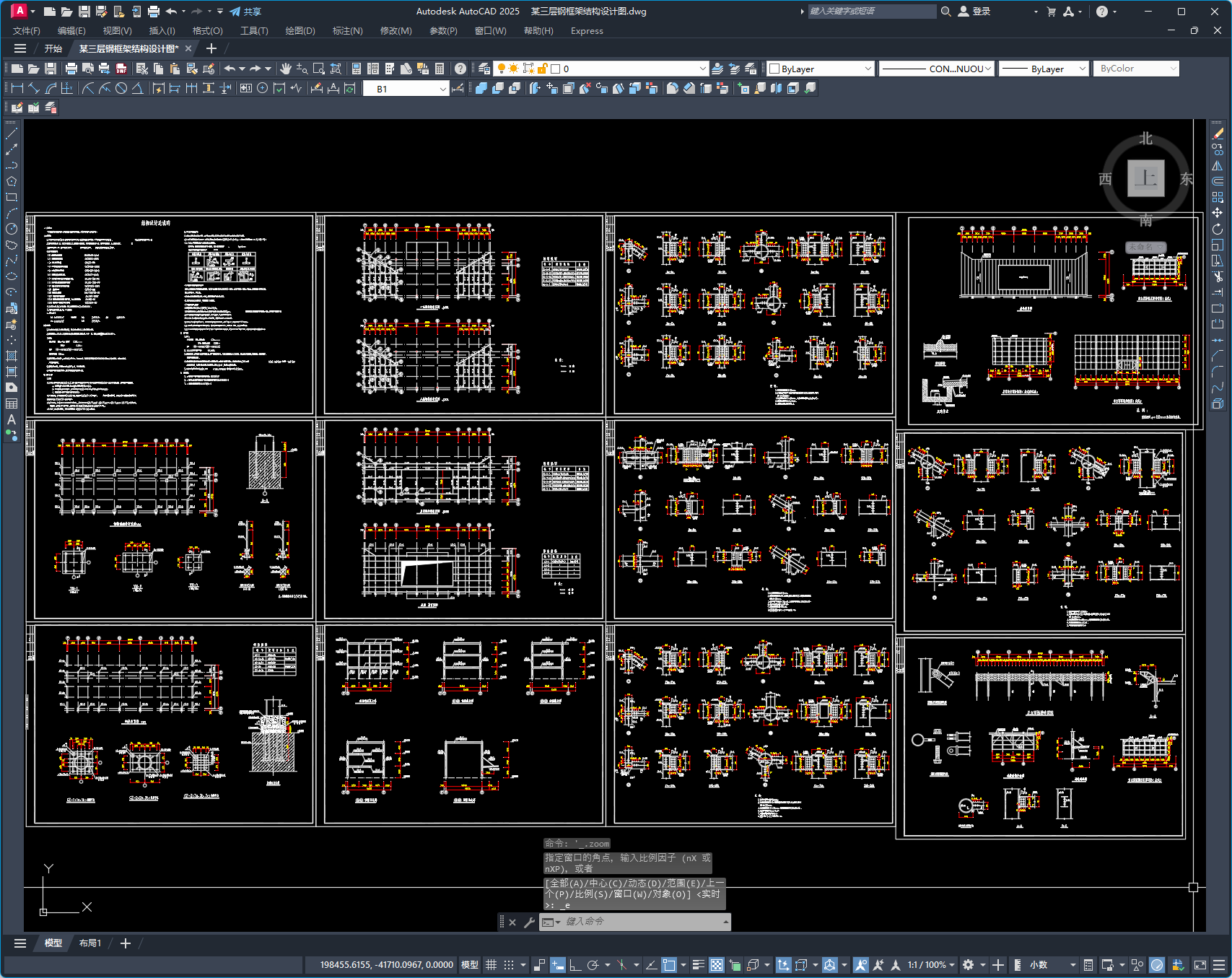Close the 某三层钢框架结构设计图 file tab

coord(188,48)
